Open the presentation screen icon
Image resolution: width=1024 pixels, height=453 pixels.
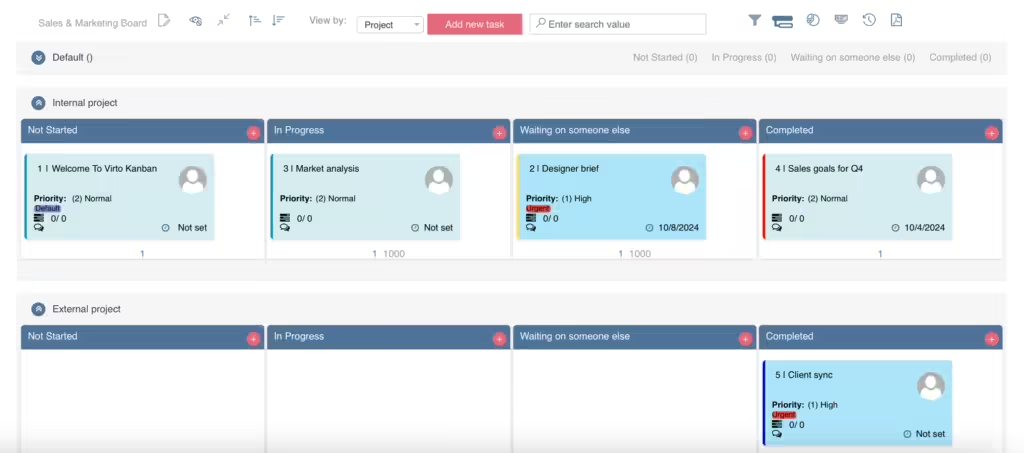[841, 20]
